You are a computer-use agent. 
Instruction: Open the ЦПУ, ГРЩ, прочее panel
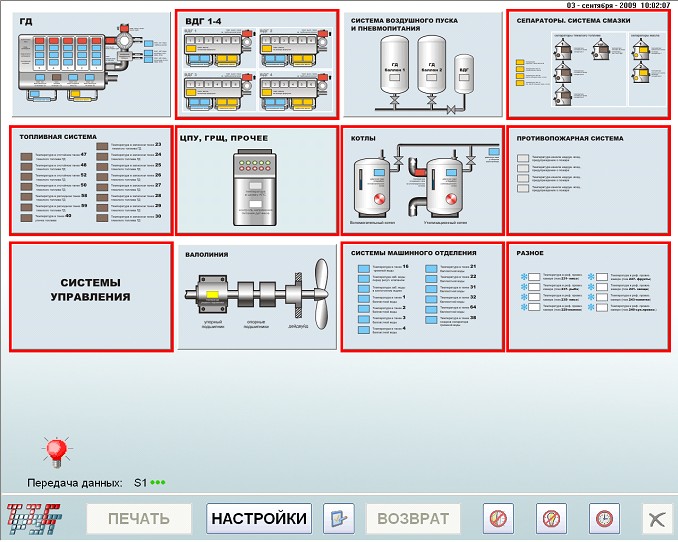point(257,181)
